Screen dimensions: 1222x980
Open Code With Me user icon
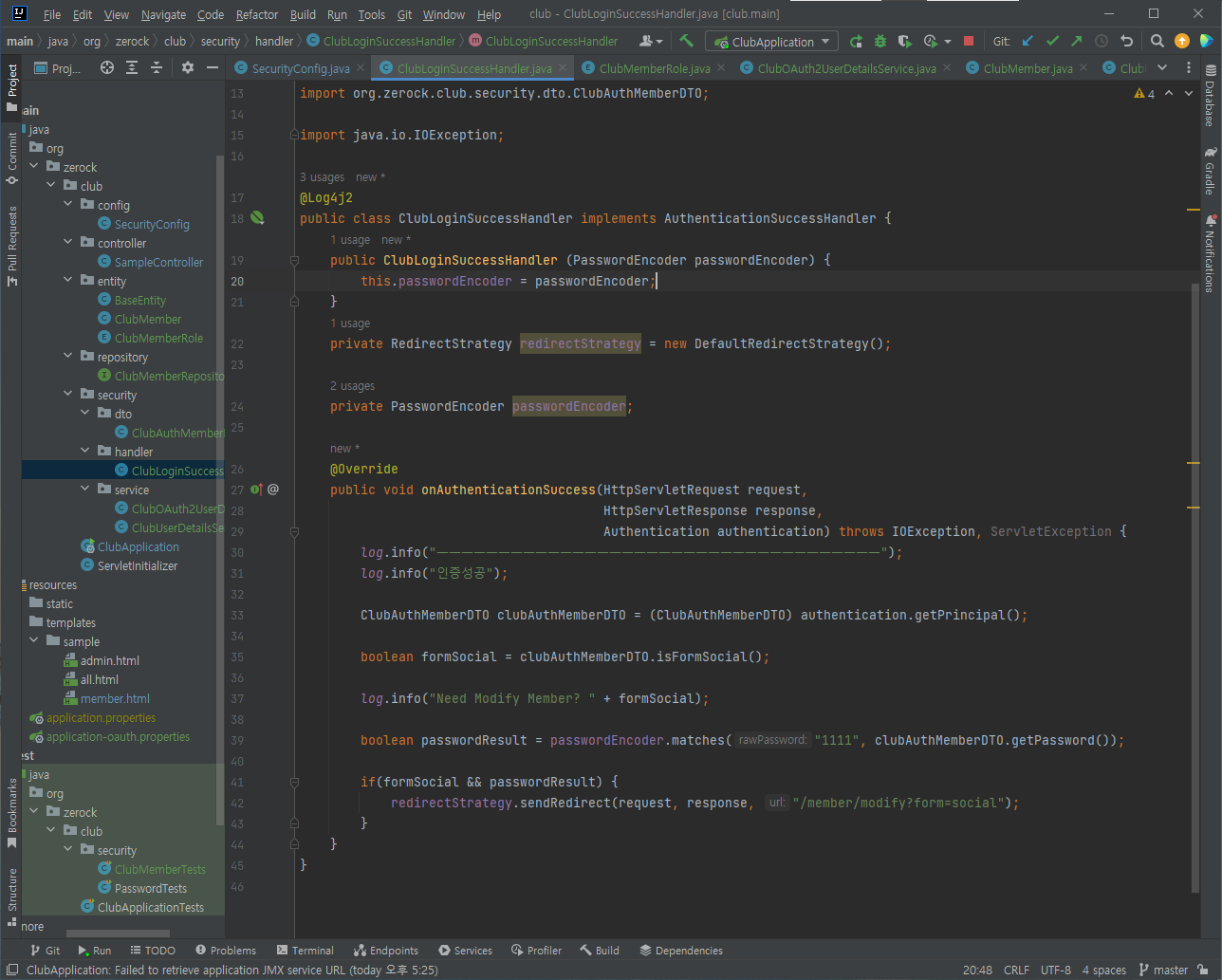[651, 42]
